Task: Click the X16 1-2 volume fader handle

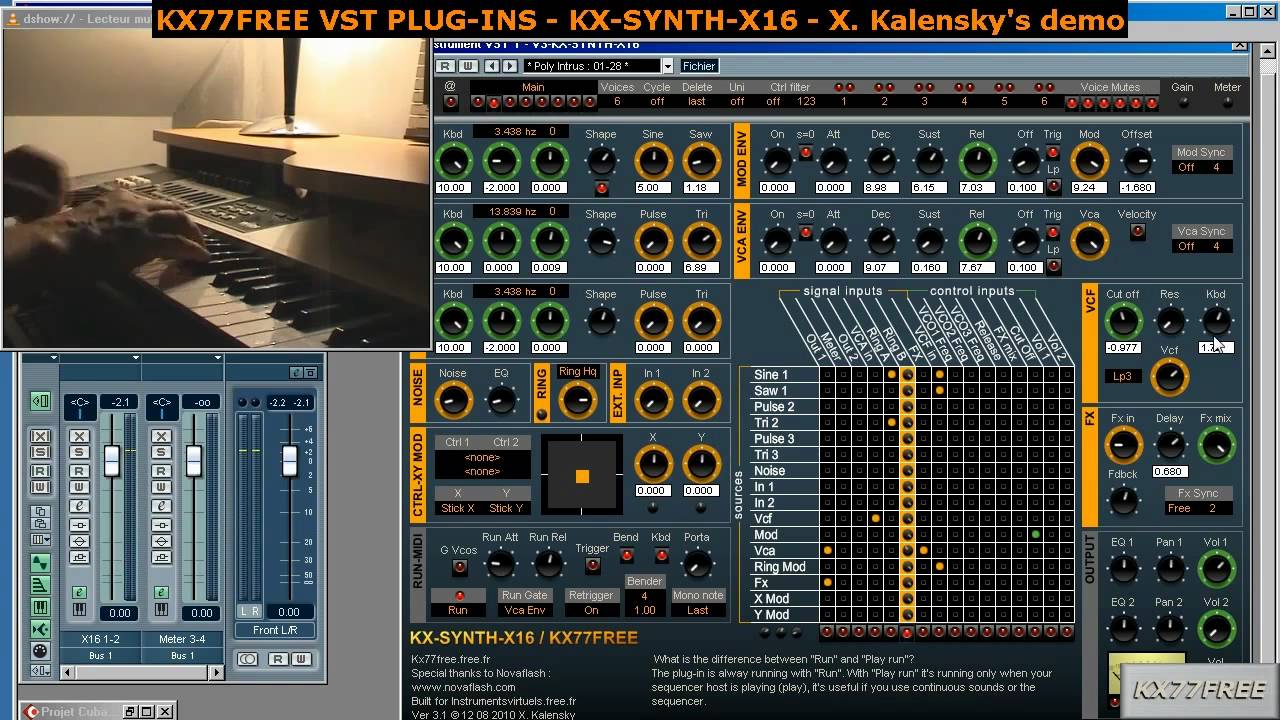Action: 112,461
